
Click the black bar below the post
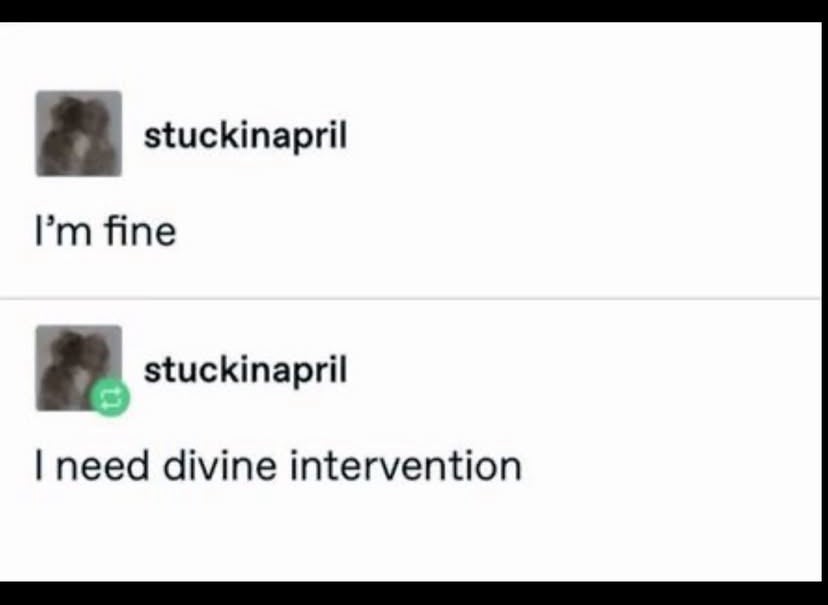(414, 593)
